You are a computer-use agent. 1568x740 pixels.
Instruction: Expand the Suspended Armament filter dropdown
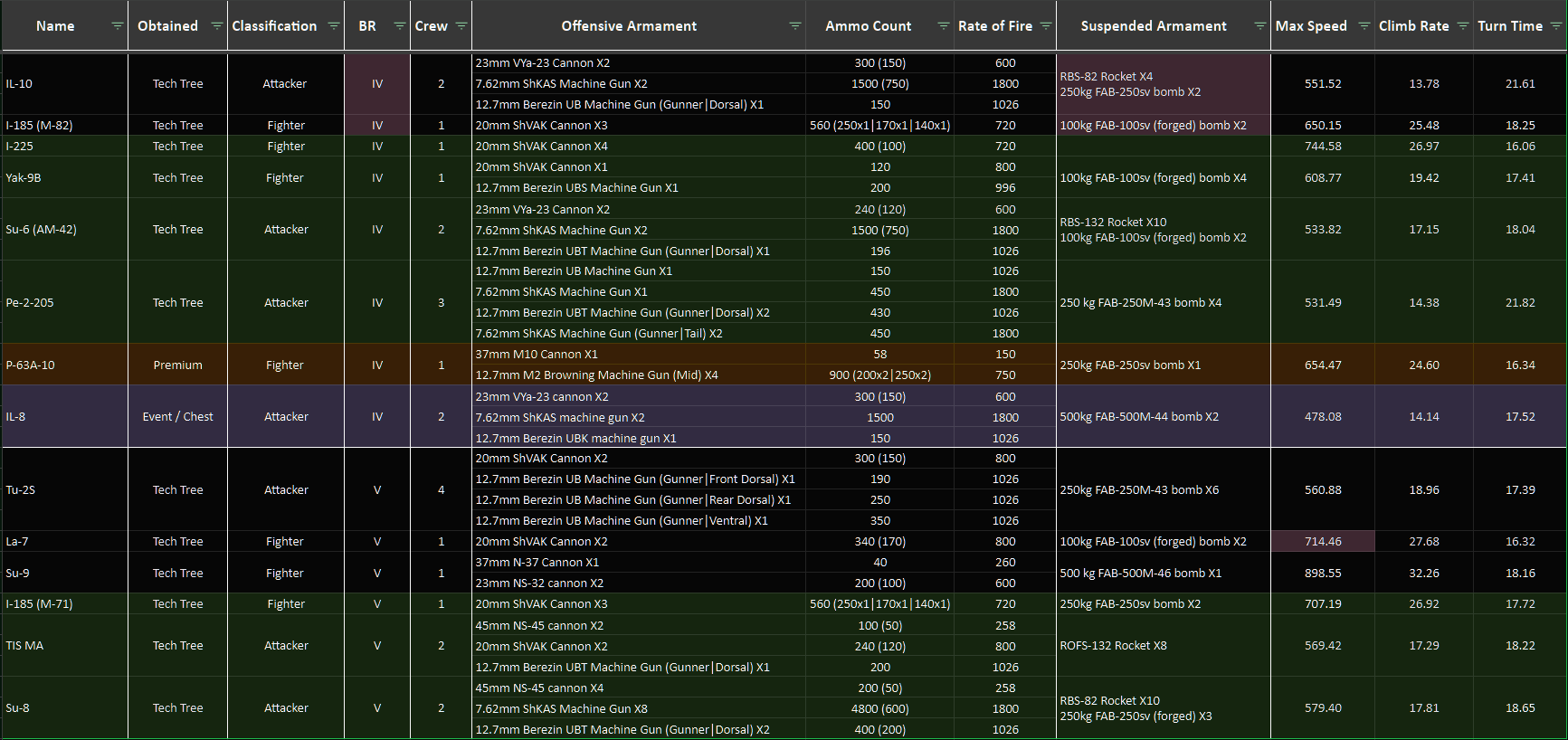1259,26
